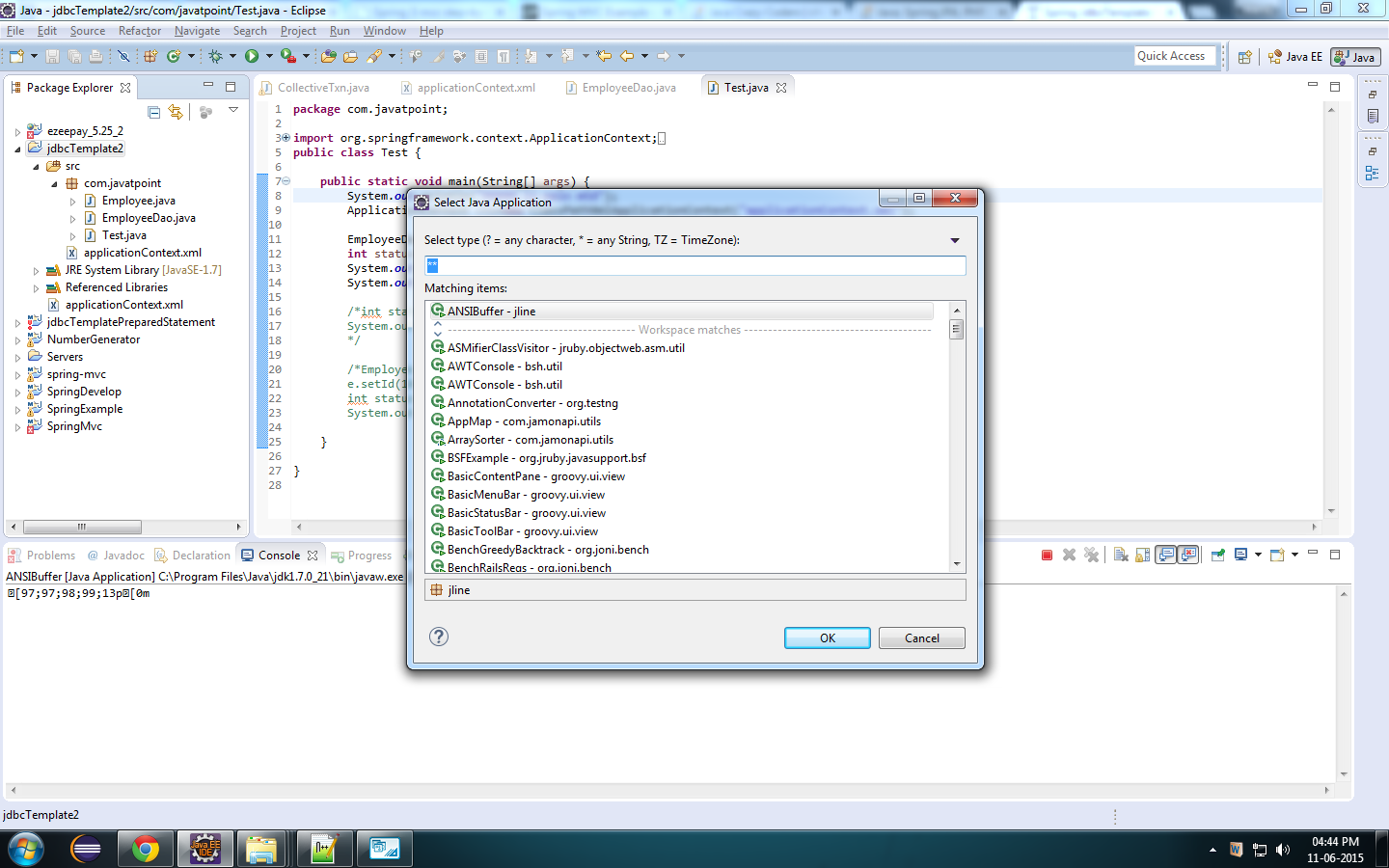
Task: Click the Select type search input
Action: point(694,265)
